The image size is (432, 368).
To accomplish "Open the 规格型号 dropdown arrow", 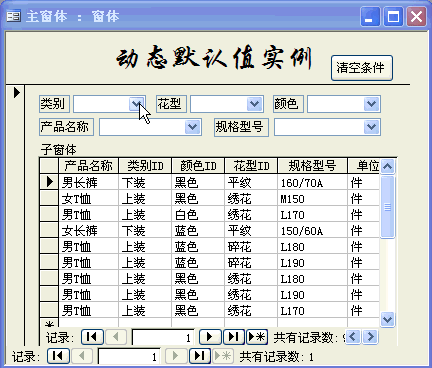I will point(372,127).
